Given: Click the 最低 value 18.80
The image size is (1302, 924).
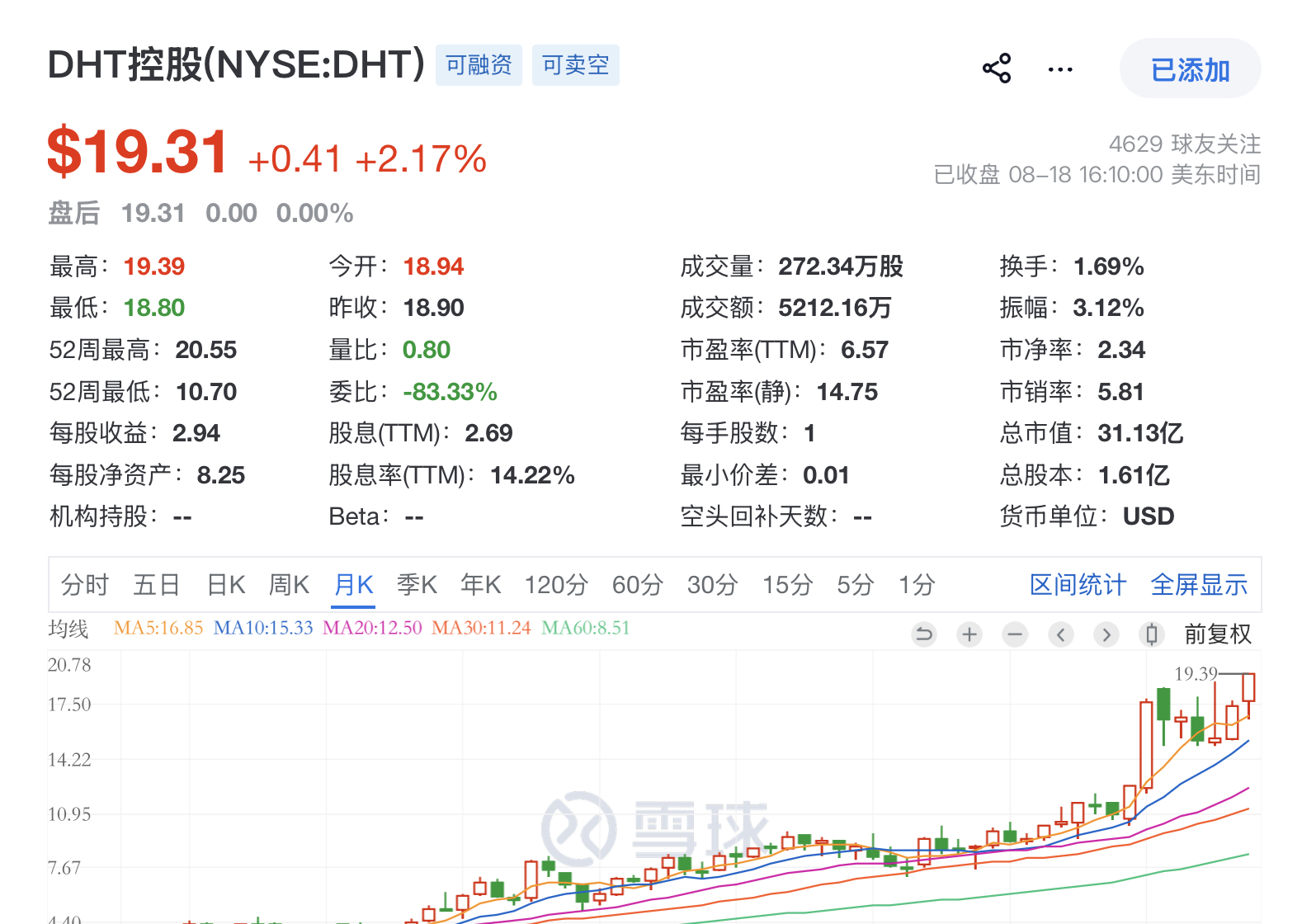Looking at the screenshot, I should [x=154, y=308].
